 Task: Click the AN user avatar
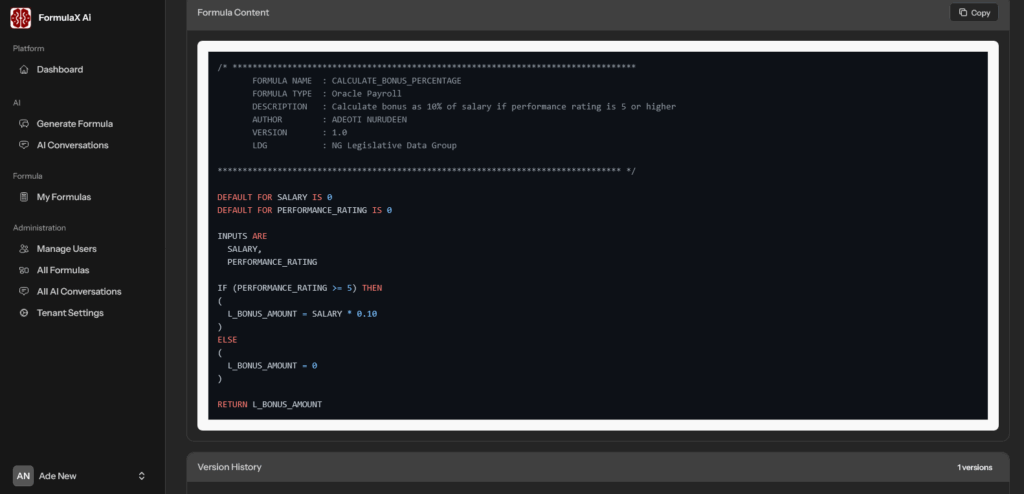tap(23, 476)
